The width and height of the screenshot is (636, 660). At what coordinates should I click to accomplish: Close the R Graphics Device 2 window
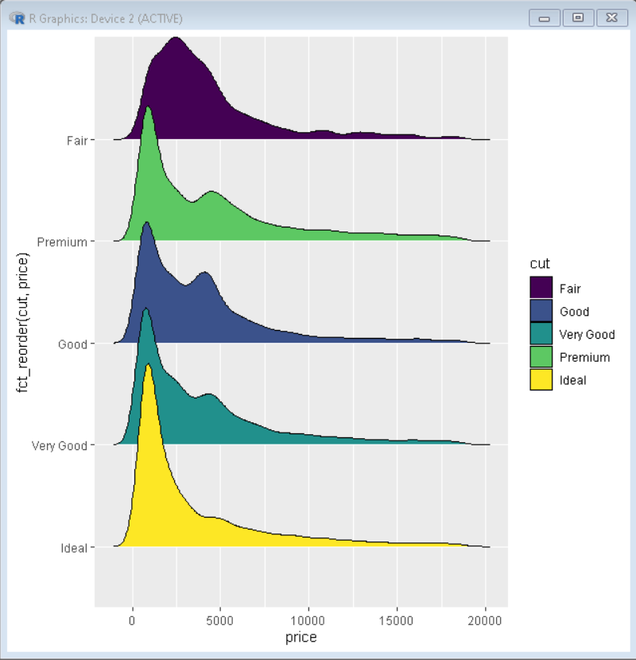612,18
